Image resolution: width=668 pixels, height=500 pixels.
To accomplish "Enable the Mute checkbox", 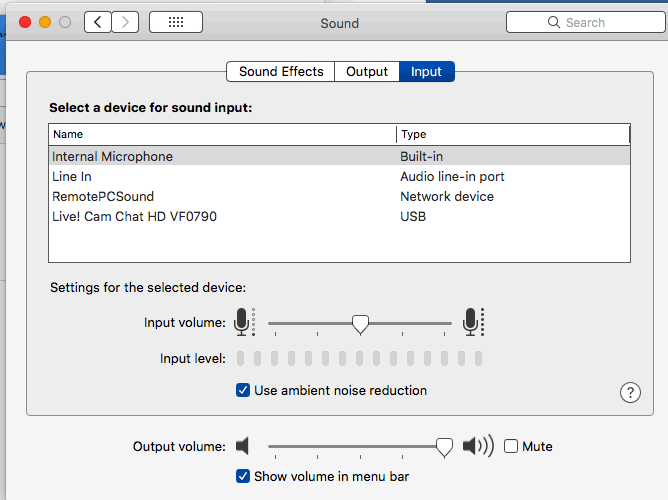I will [x=511, y=447].
